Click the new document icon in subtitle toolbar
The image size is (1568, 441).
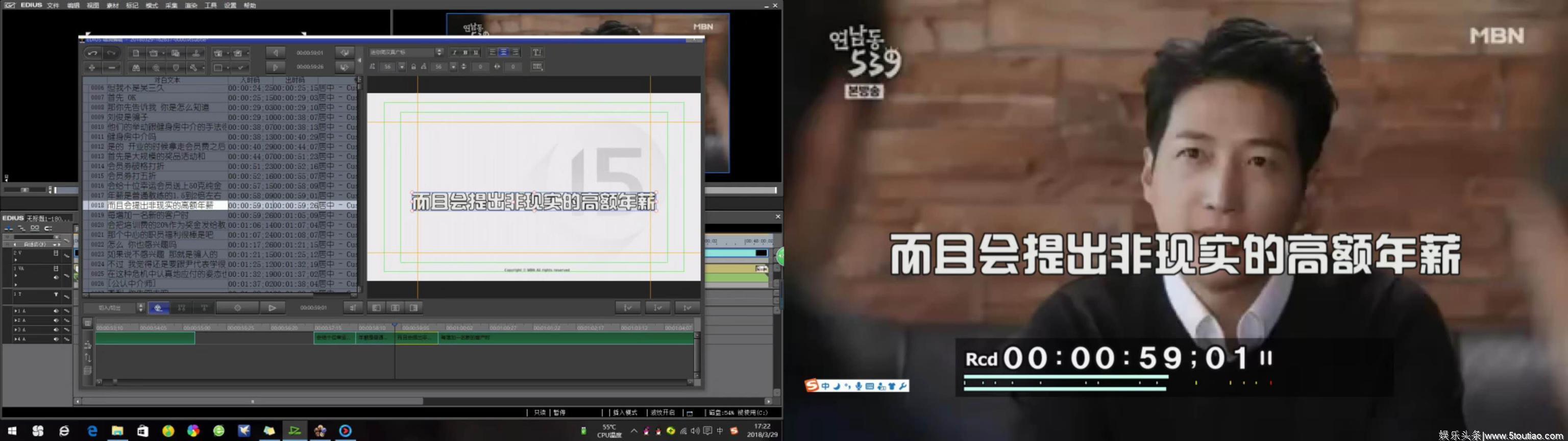coord(136,53)
